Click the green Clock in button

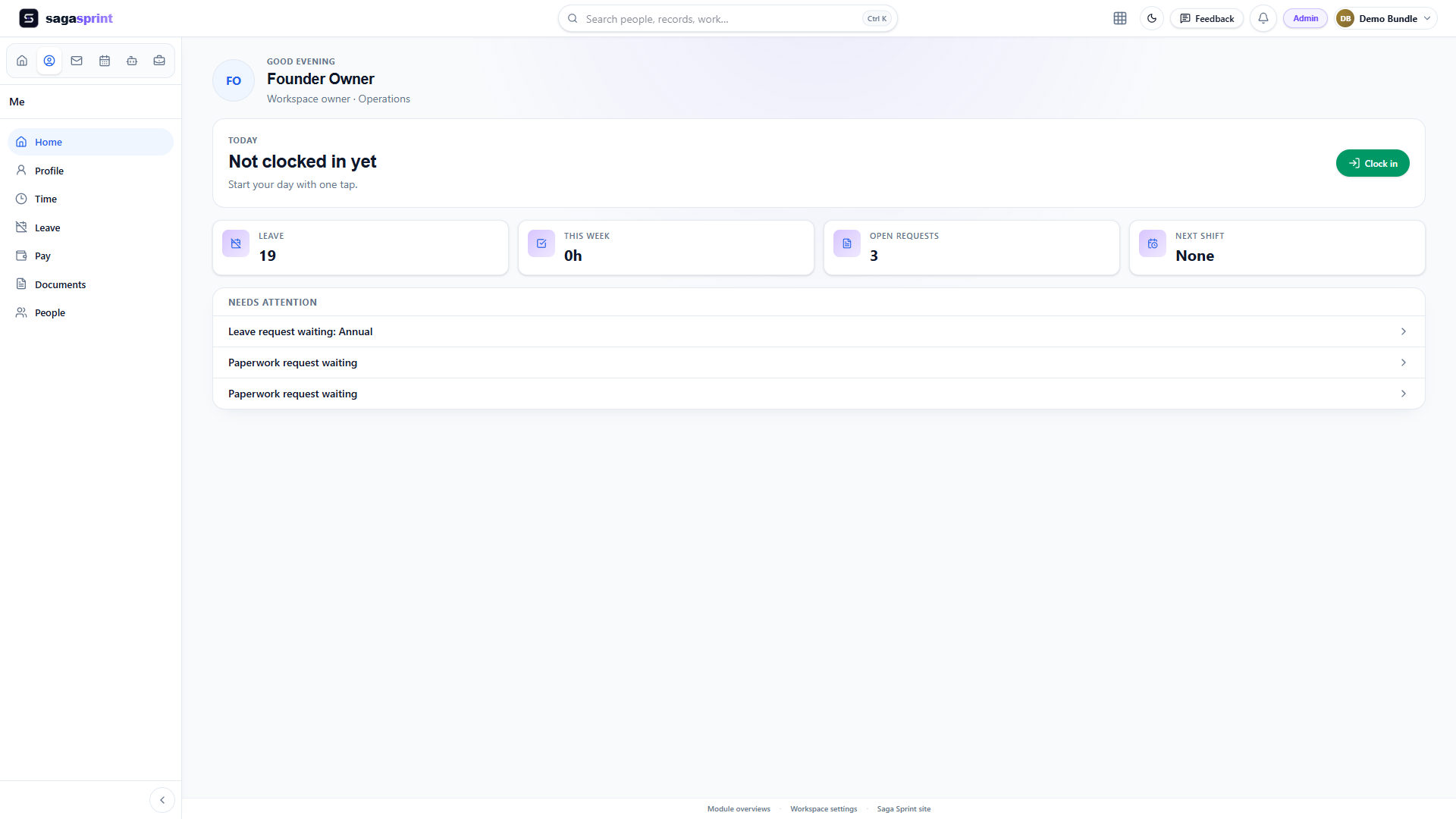point(1373,163)
